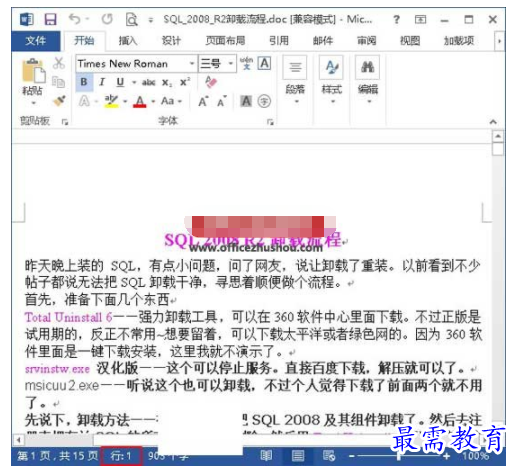This screenshot has height=470, width=514.
Task: Click the Shrink Font icon
Action: [222, 101]
